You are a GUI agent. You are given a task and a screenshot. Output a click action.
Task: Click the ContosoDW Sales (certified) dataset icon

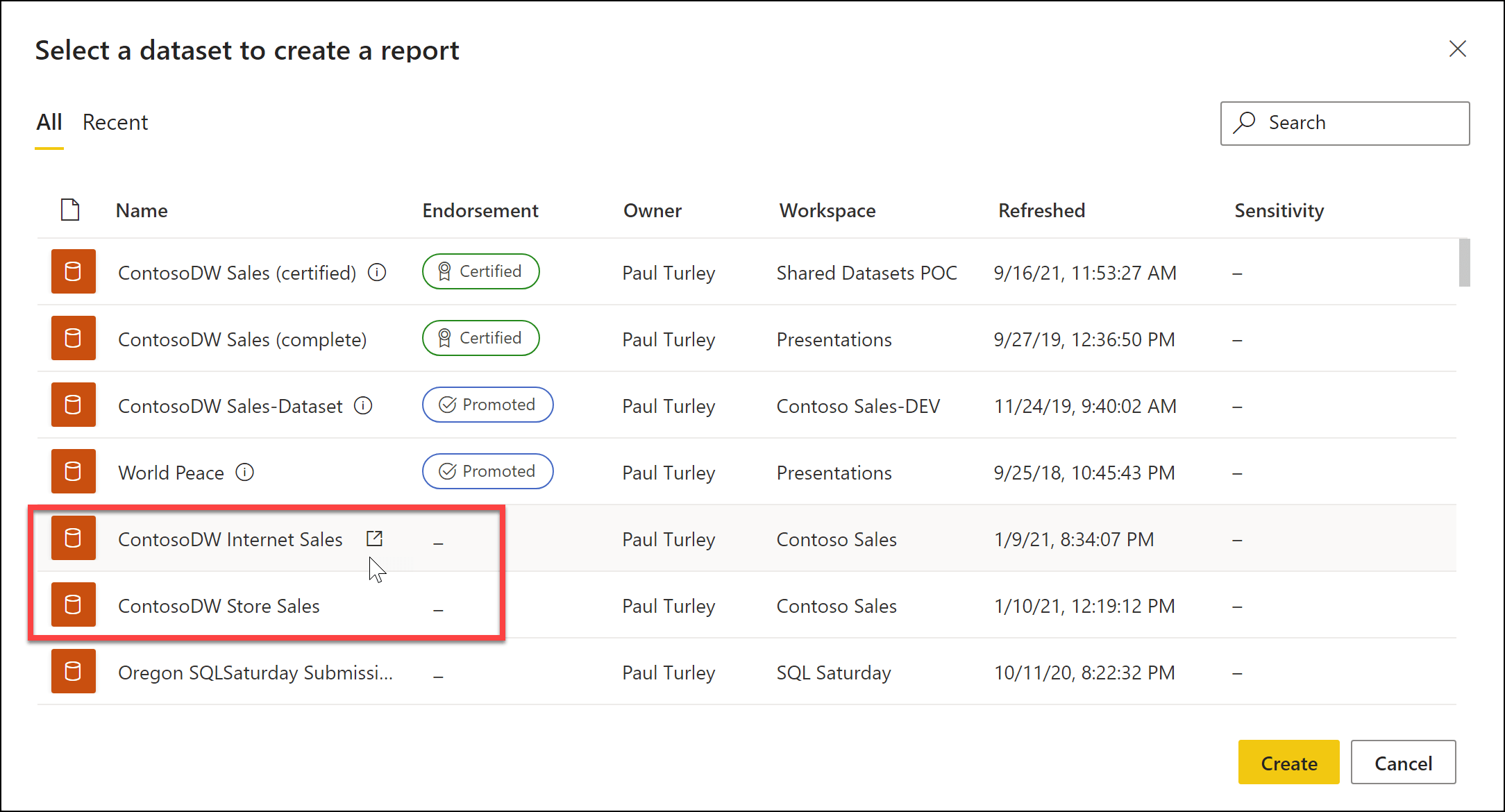tap(73, 271)
